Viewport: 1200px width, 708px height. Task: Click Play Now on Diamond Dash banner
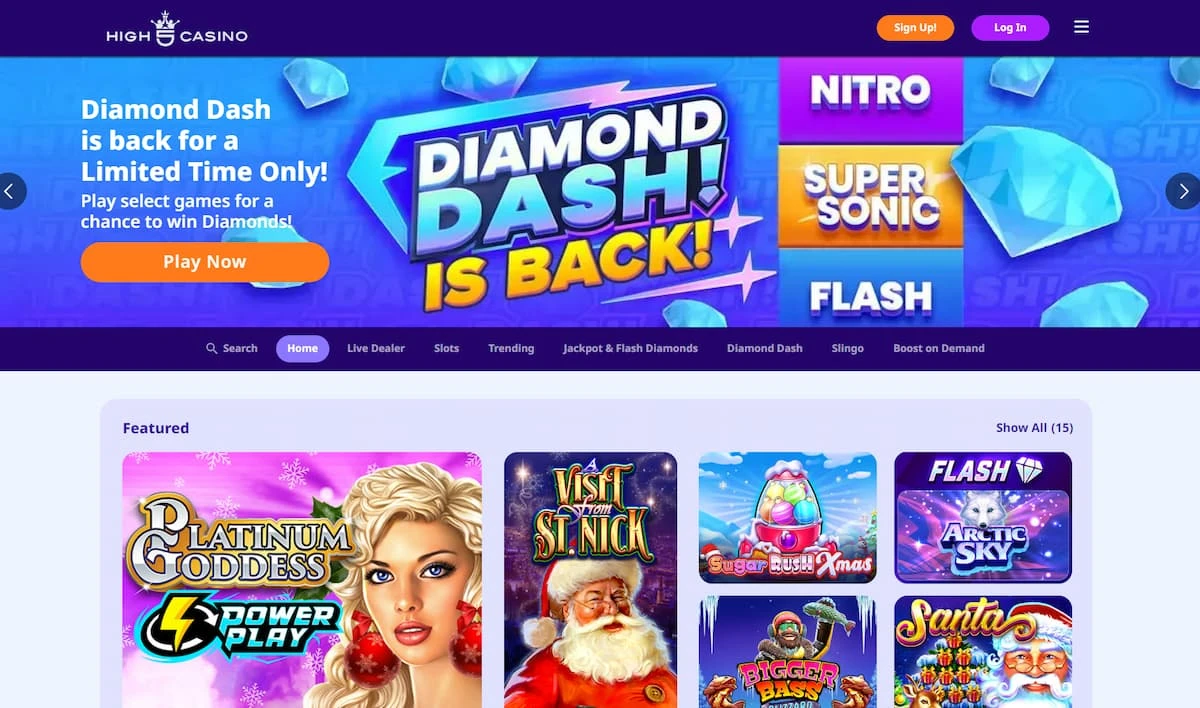click(x=205, y=262)
